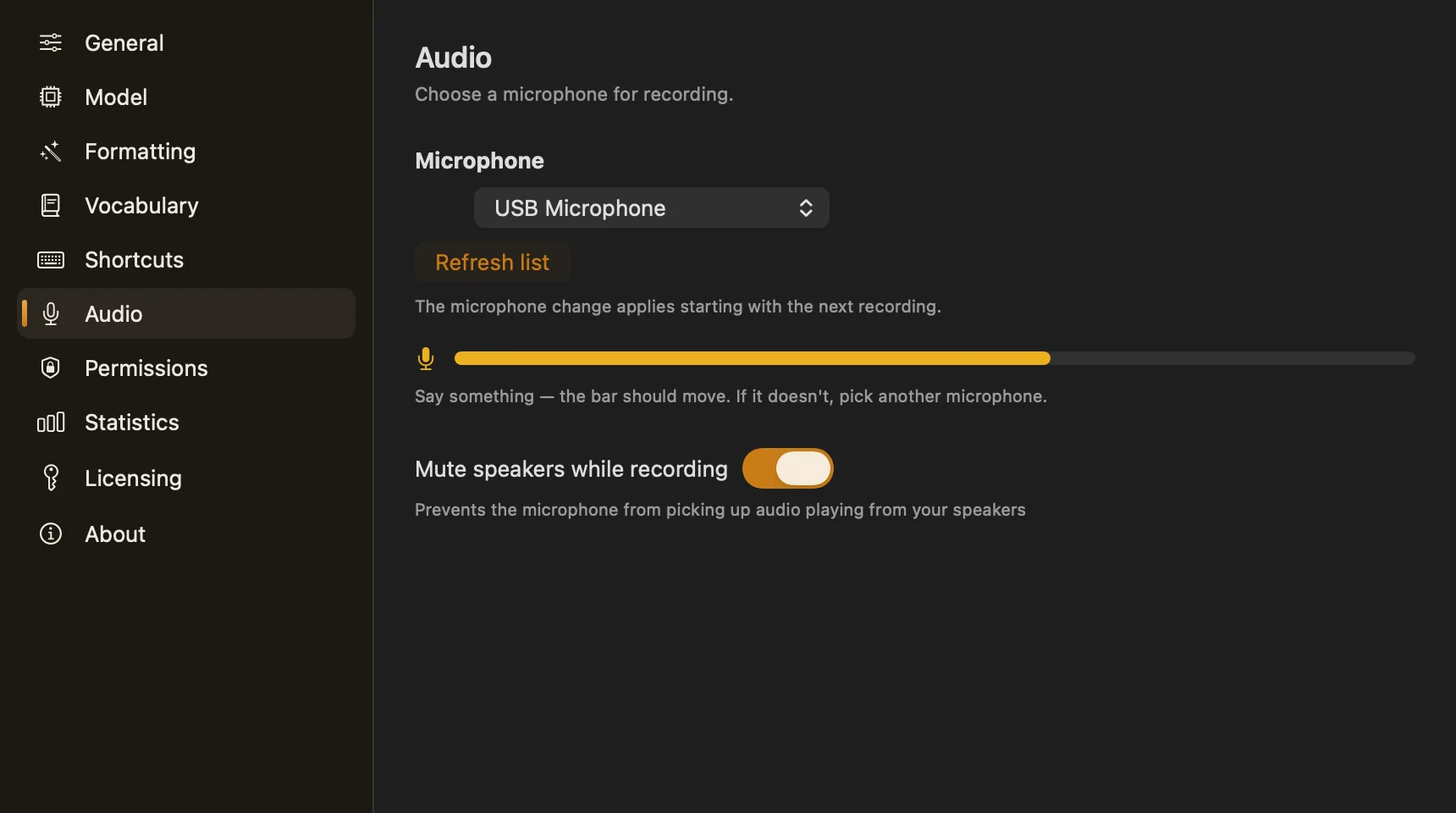This screenshot has width=1456, height=813.
Task: Click the About info icon
Action: (x=51, y=534)
